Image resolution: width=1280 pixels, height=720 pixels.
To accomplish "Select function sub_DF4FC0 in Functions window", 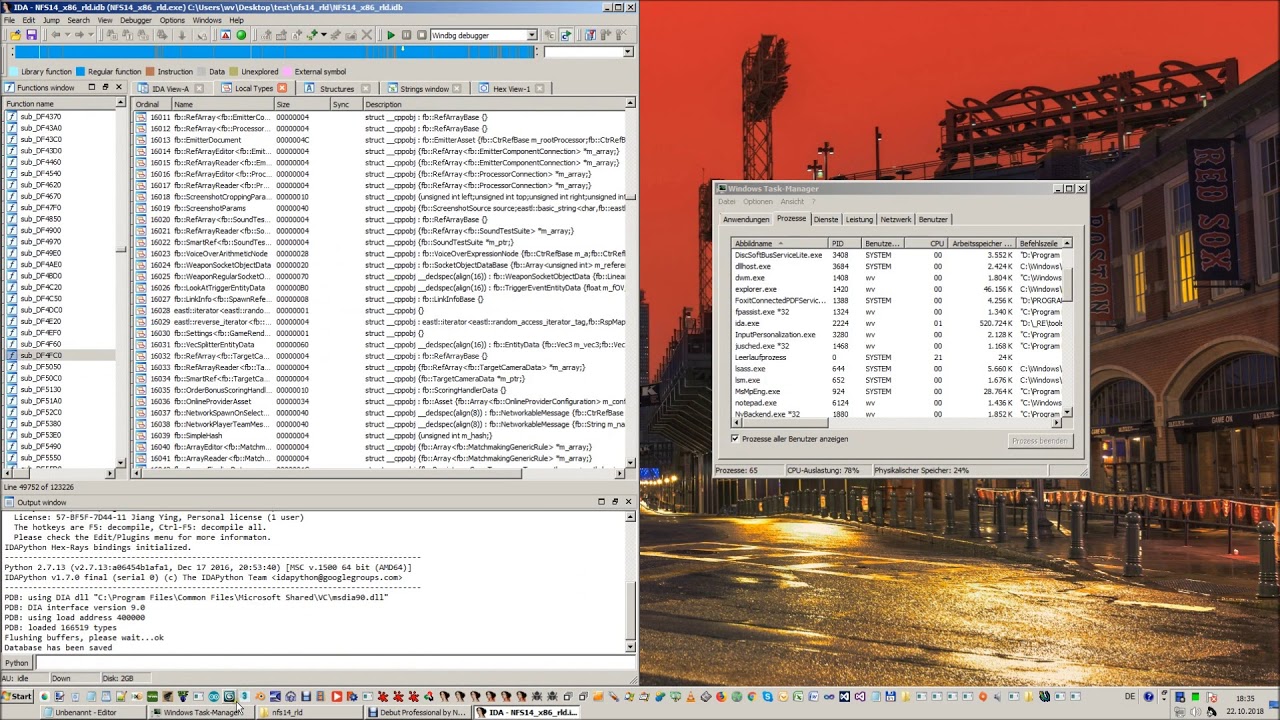I will [x=60, y=356].
